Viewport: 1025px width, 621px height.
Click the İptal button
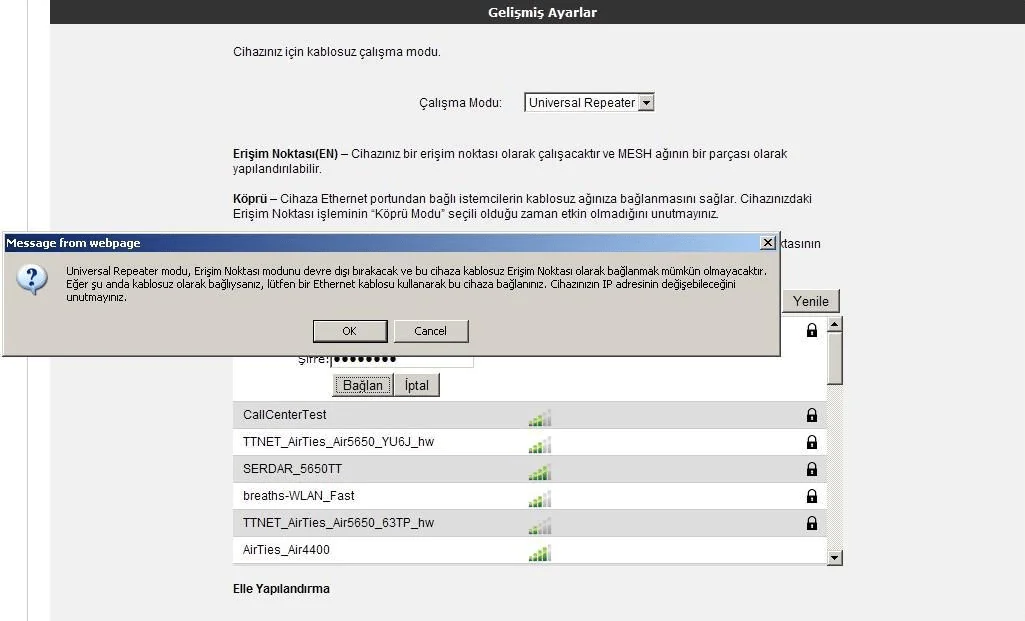[x=416, y=385]
